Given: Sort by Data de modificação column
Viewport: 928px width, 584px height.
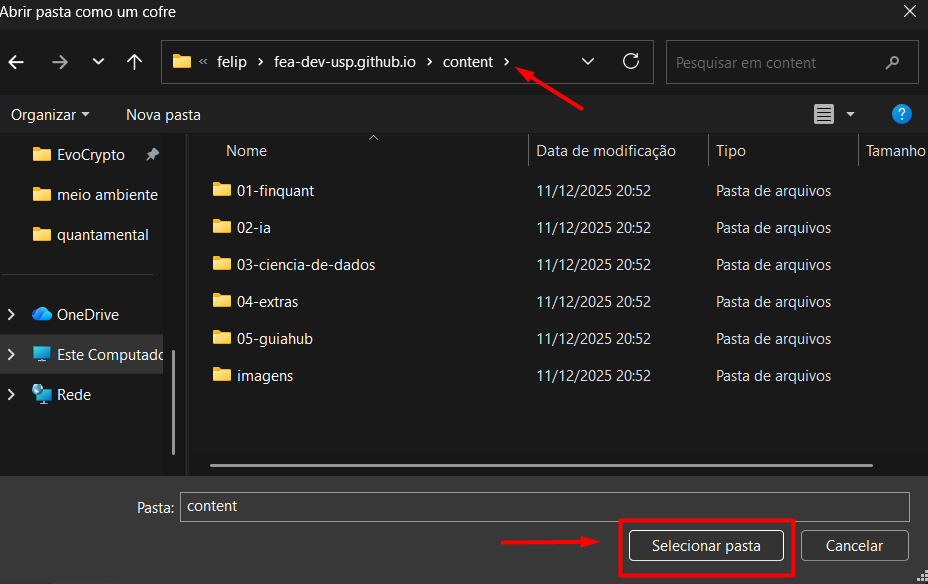Looking at the screenshot, I should point(606,151).
